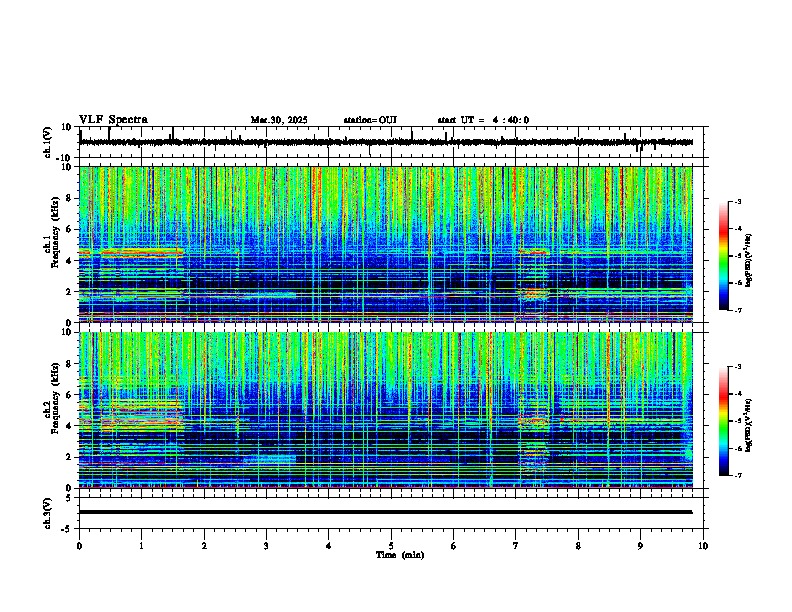Viewport: 792px width, 612px height.
Task: Click the "1" tick label on the time axis
Action: (x=141, y=546)
